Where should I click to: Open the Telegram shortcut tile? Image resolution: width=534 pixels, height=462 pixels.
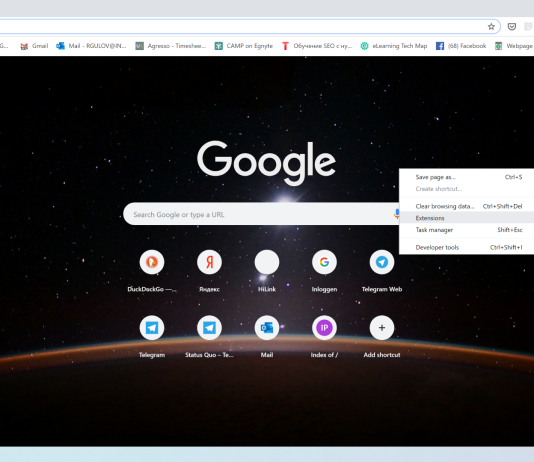pyautogui.click(x=152, y=328)
